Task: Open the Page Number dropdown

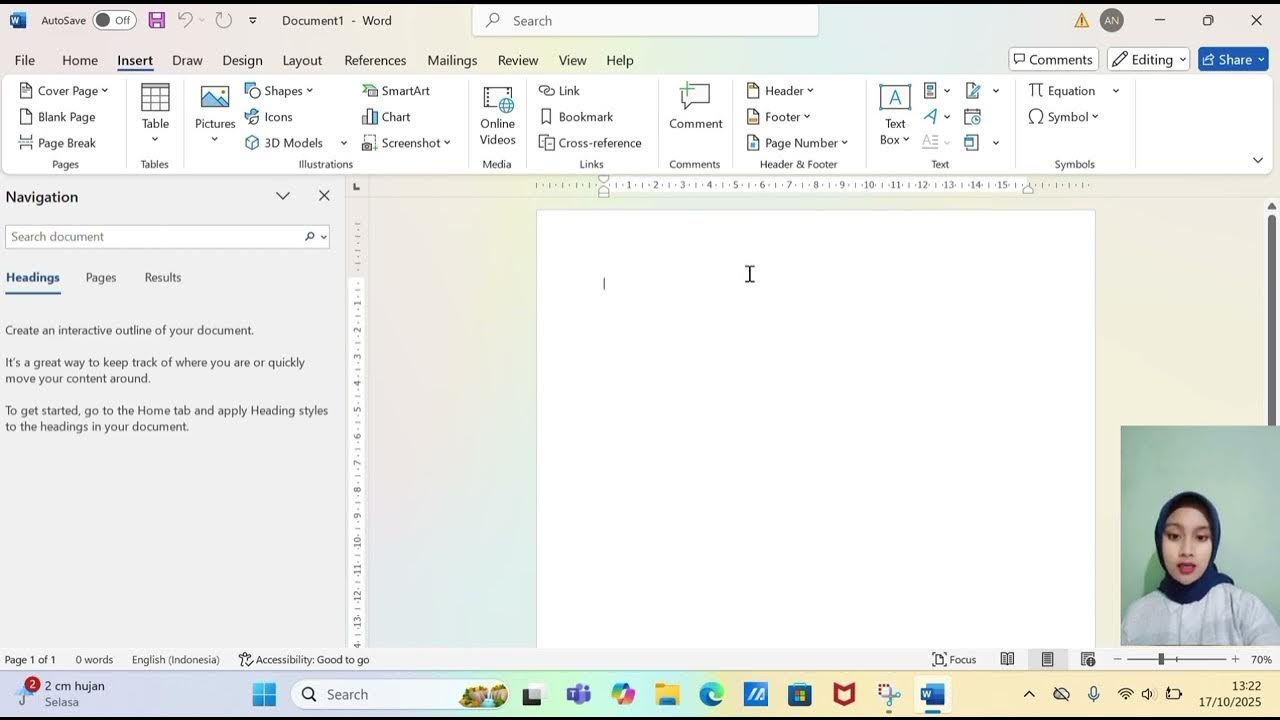Action: click(797, 143)
